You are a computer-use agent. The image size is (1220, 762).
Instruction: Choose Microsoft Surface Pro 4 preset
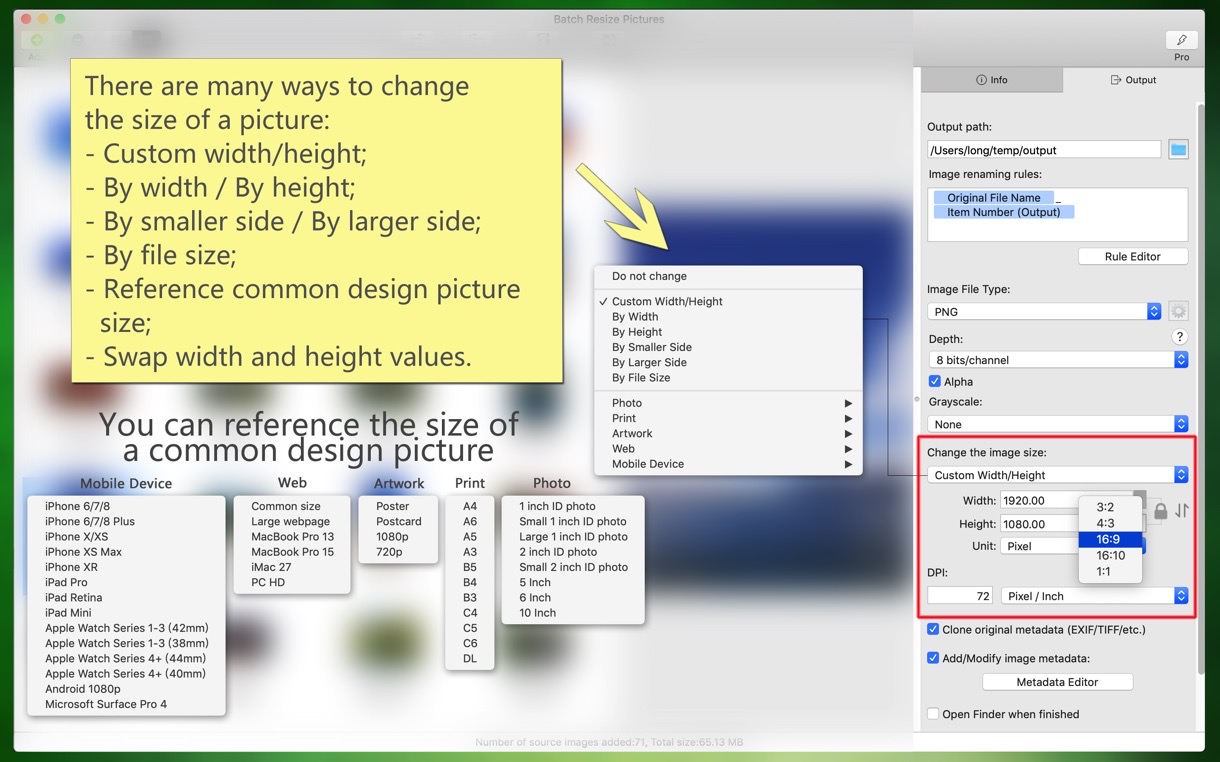coord(106,704)
